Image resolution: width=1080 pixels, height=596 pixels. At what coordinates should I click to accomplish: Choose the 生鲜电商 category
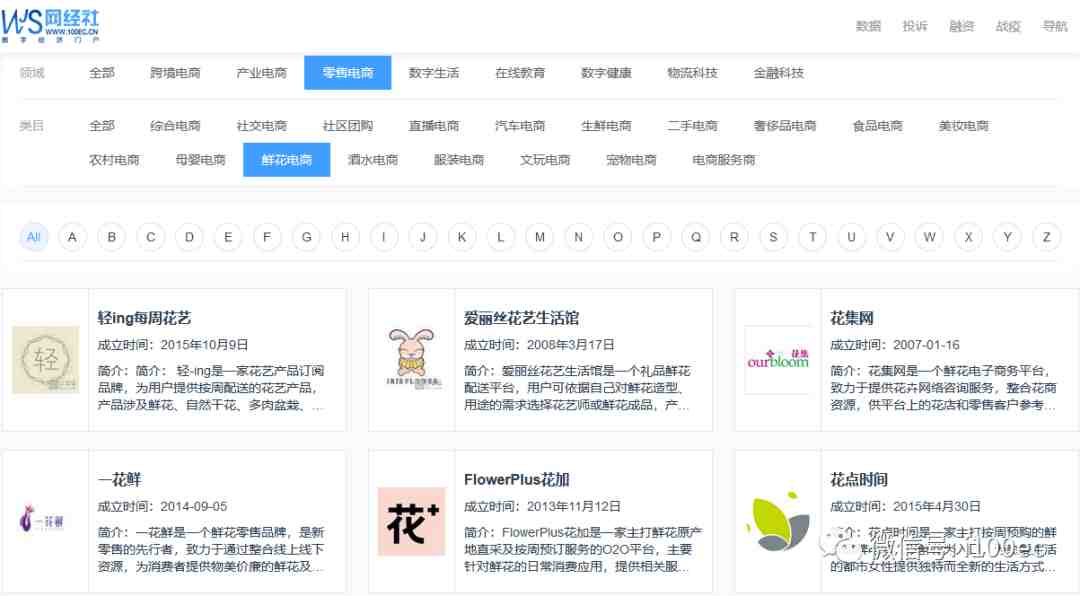pos(606,125)
